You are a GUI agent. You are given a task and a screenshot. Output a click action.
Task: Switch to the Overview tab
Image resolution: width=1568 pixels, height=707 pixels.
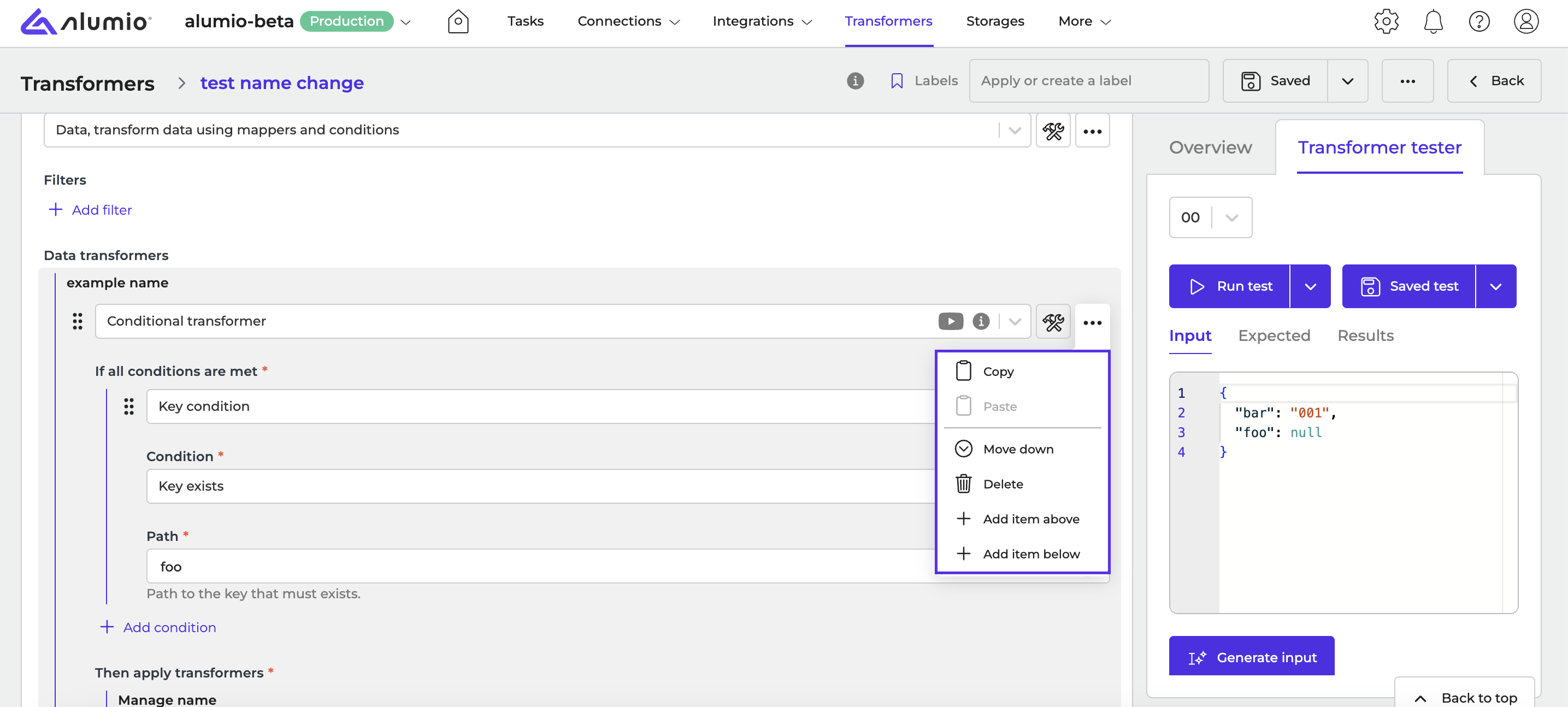point(1210,148)
